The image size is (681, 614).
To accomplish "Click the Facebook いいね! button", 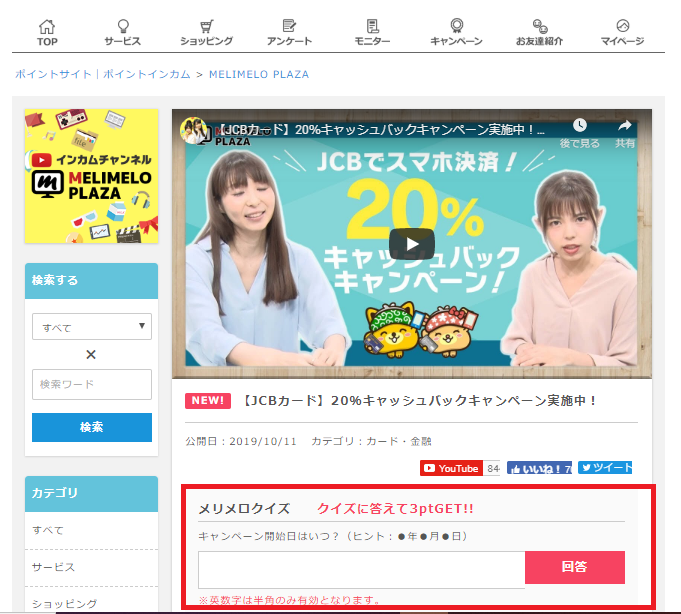I will (539, 468).
